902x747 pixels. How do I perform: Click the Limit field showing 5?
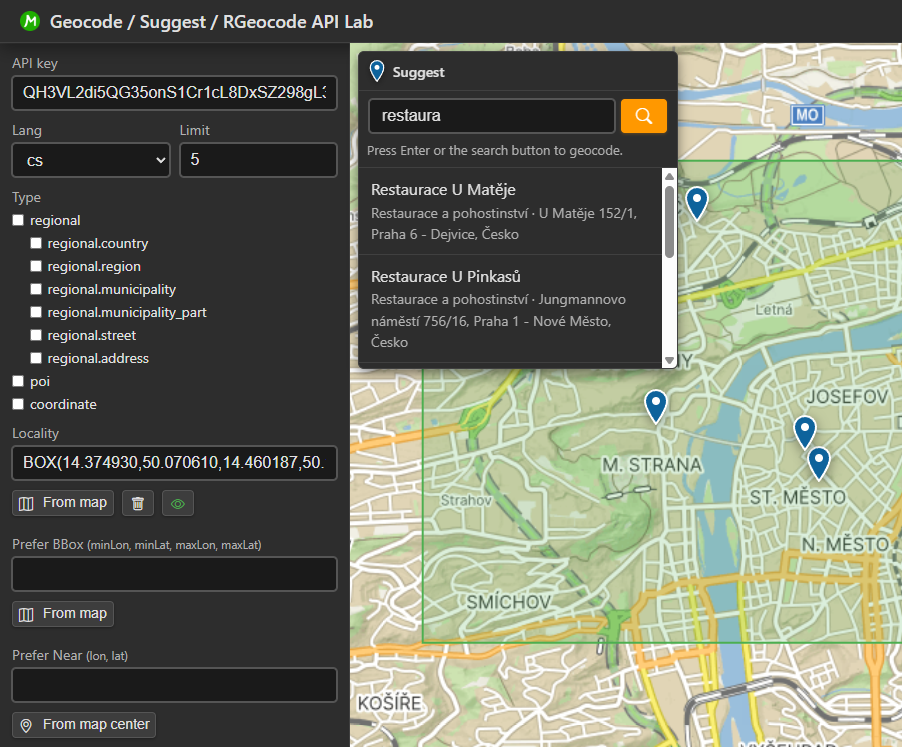(x=258, y=160)
